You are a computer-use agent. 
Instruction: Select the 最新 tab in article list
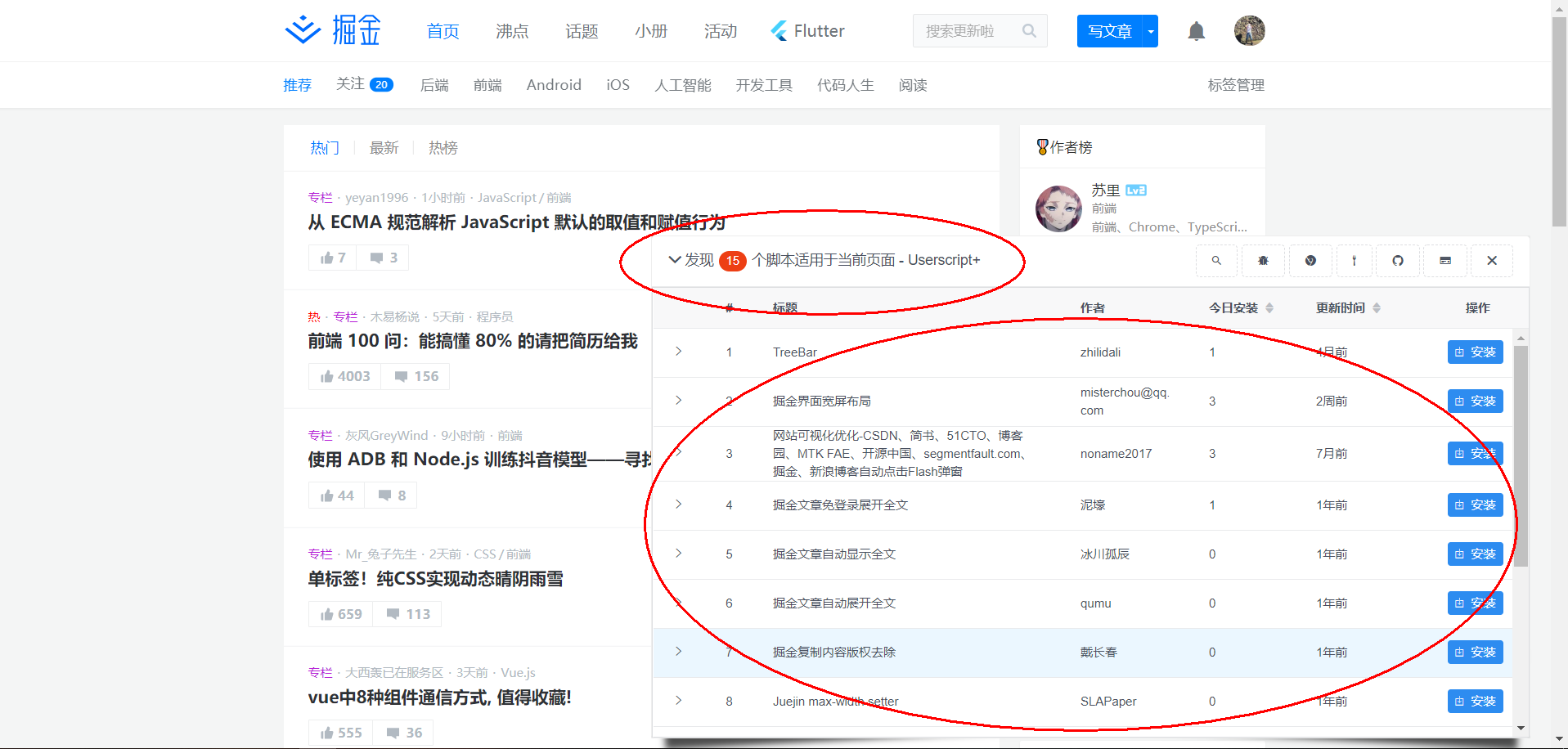tap(384, 147)
